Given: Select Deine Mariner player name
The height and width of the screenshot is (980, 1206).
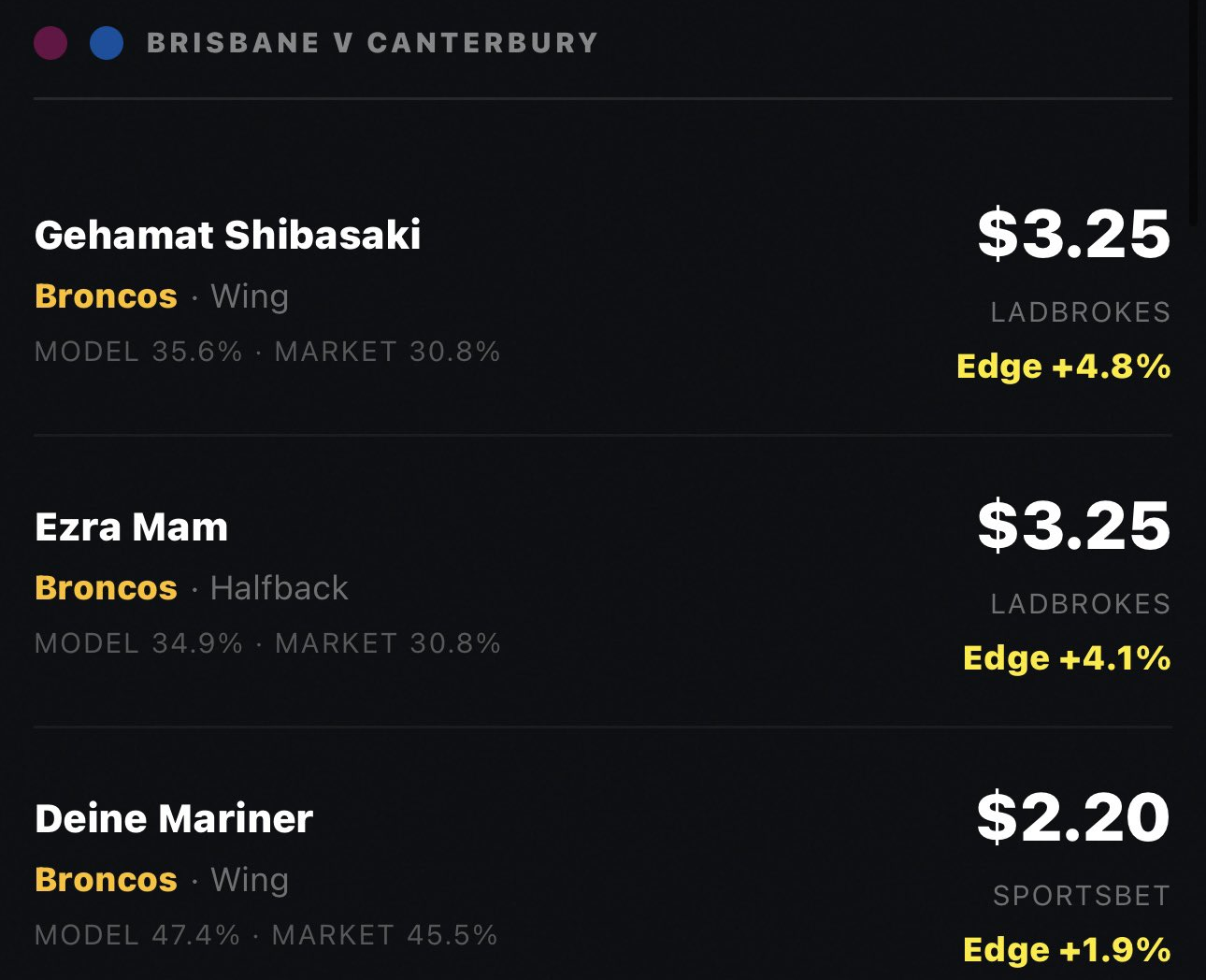Looking at the screenshot, I should [x=174, y=818].
